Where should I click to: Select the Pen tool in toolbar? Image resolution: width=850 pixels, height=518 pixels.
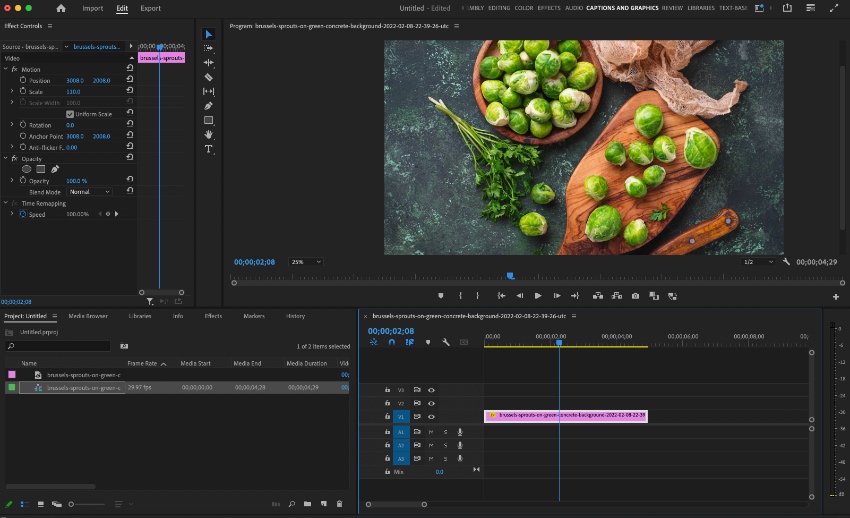(x=209, y=106)
